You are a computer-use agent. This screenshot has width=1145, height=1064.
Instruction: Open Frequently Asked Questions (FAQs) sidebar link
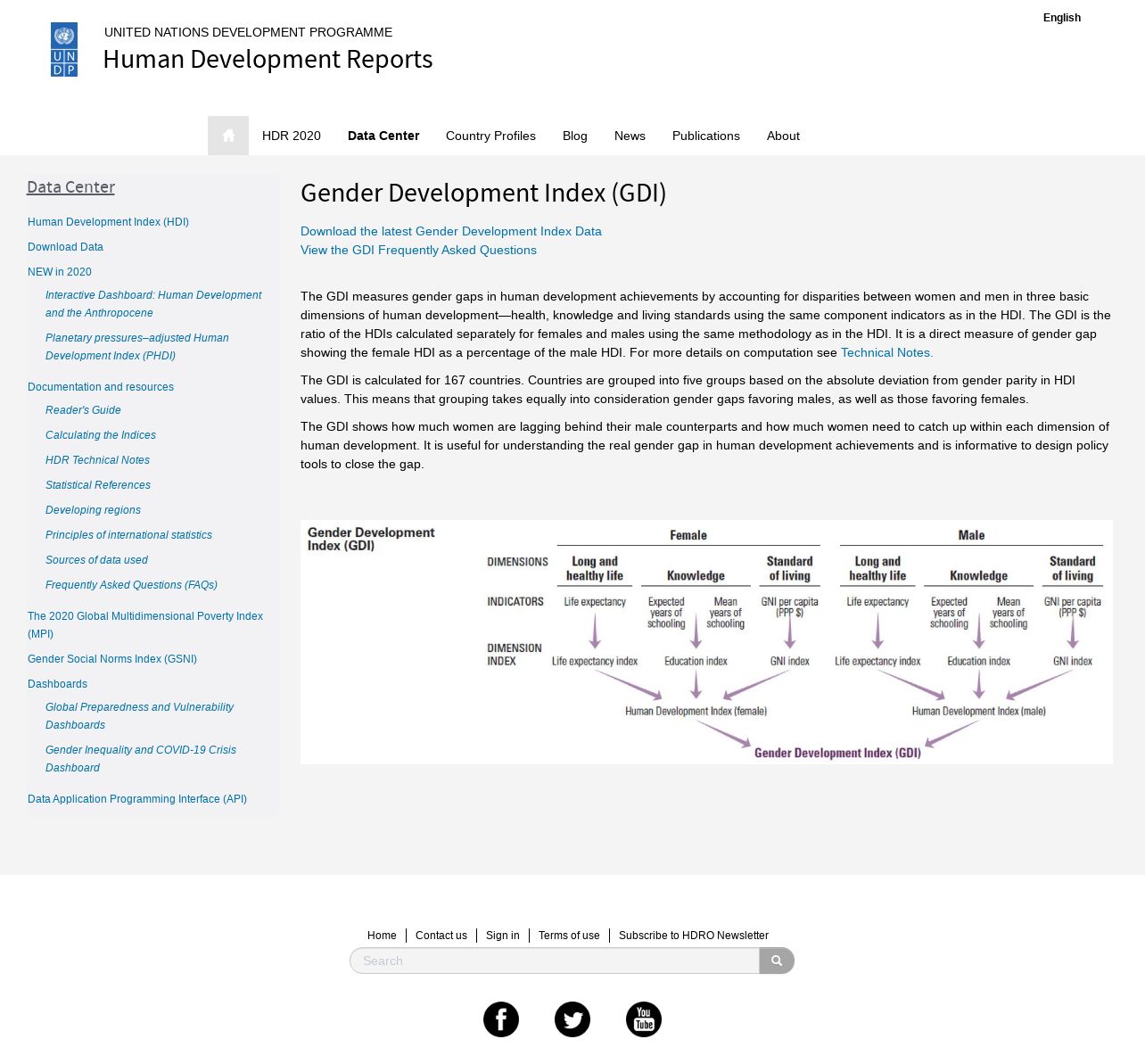click(x=131, y=585)
